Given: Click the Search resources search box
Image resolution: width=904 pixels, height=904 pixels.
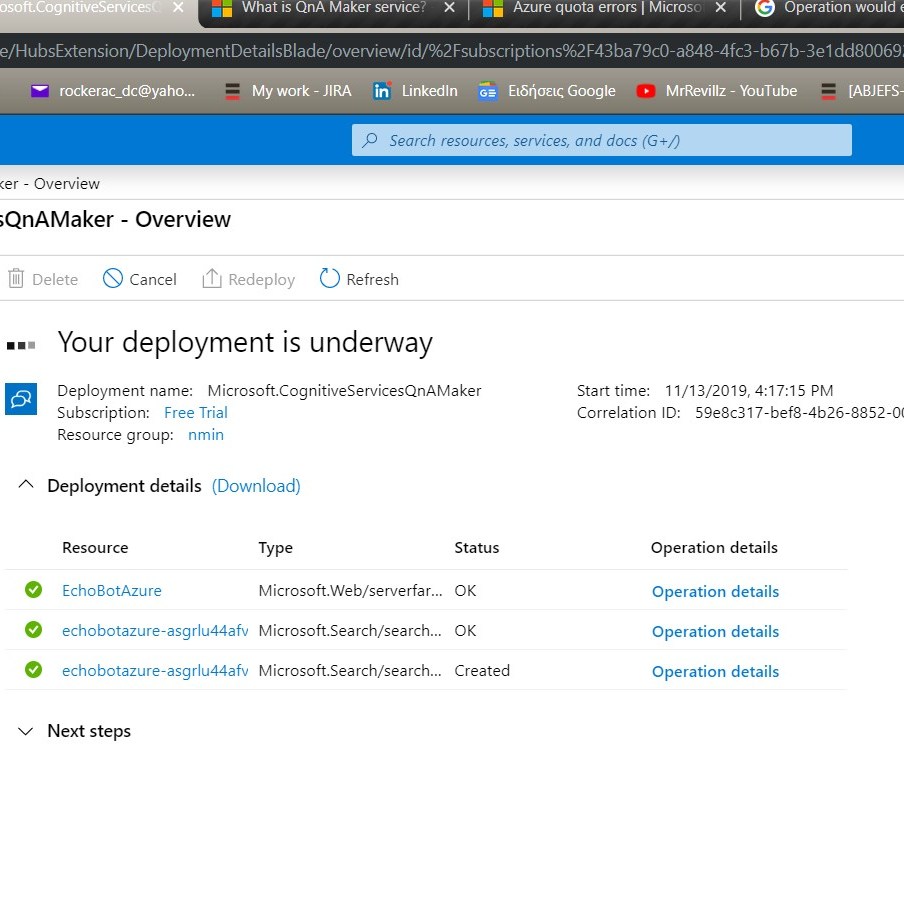Looking at the screenshot, I should [602, 141].
